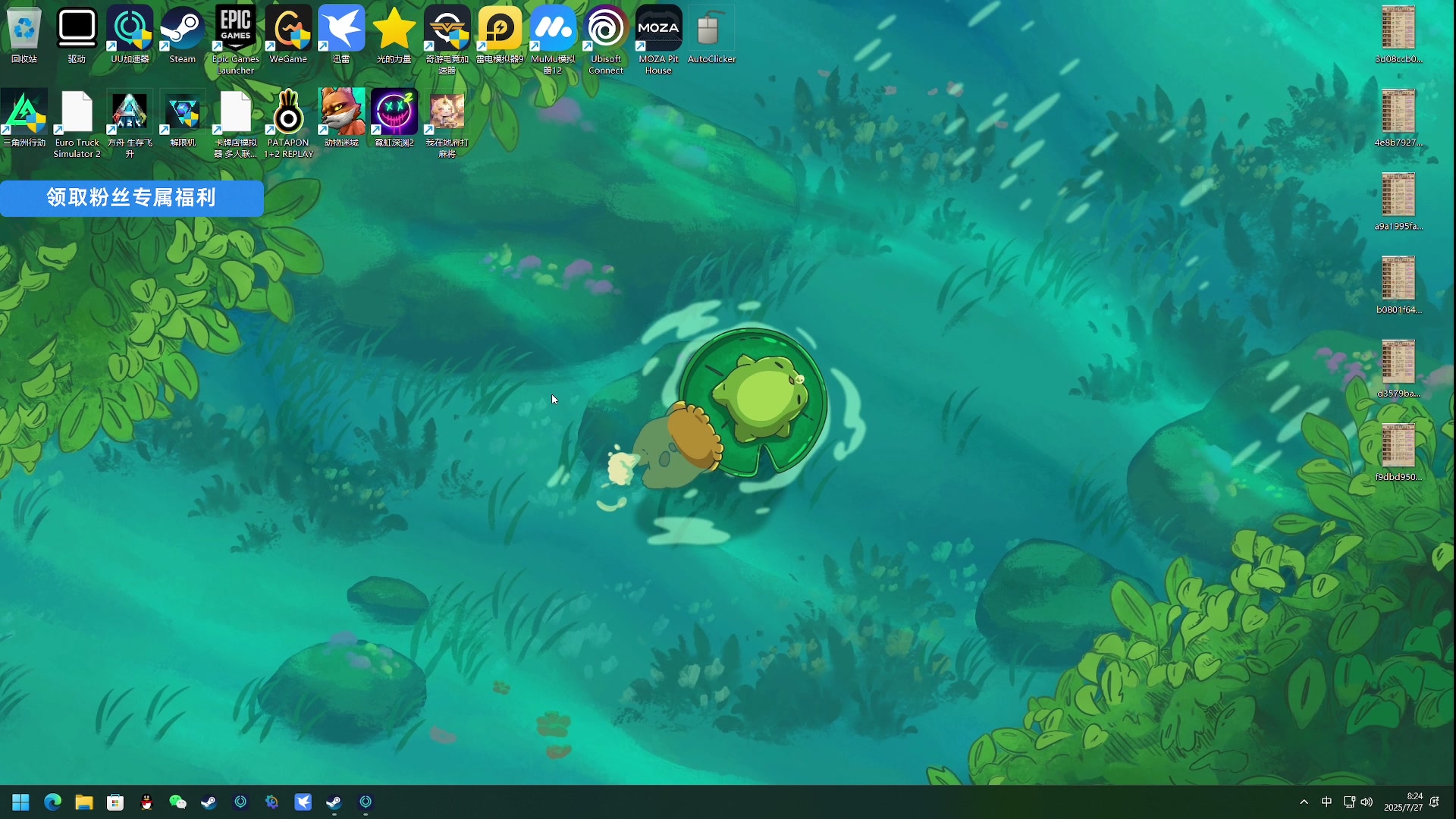Open QQ penguin icon in the taskbar
This screenshot has width=1456, height=819.
[x=146, y=802]
